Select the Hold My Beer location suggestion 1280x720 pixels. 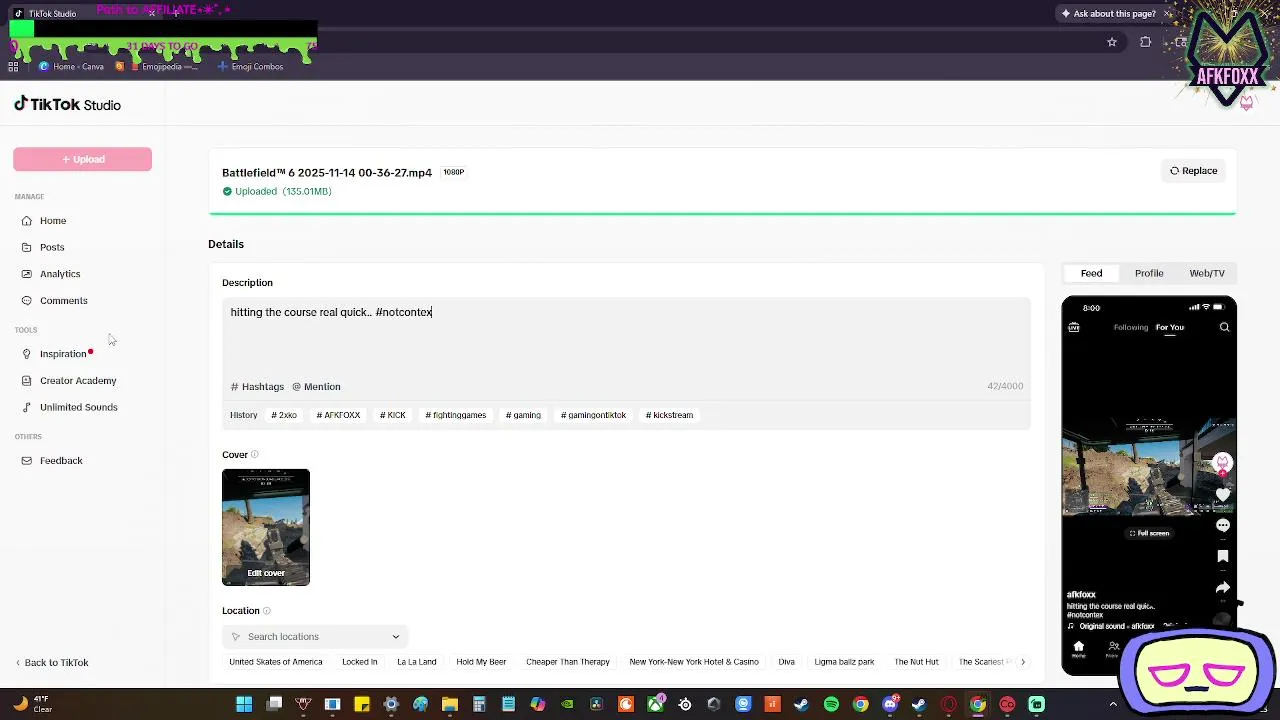(481, 662)
